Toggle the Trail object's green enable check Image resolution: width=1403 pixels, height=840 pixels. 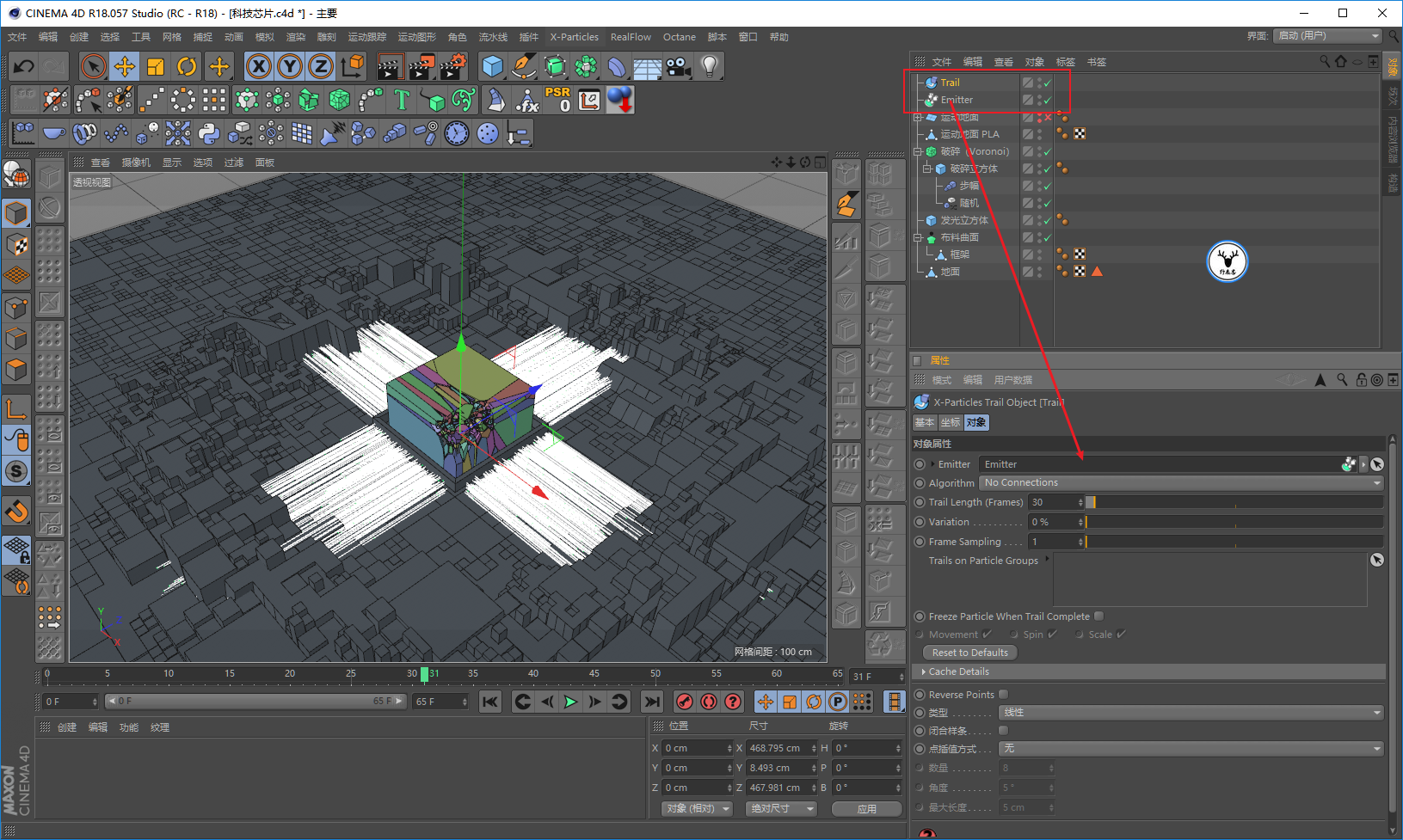[x=1048, y=83]
